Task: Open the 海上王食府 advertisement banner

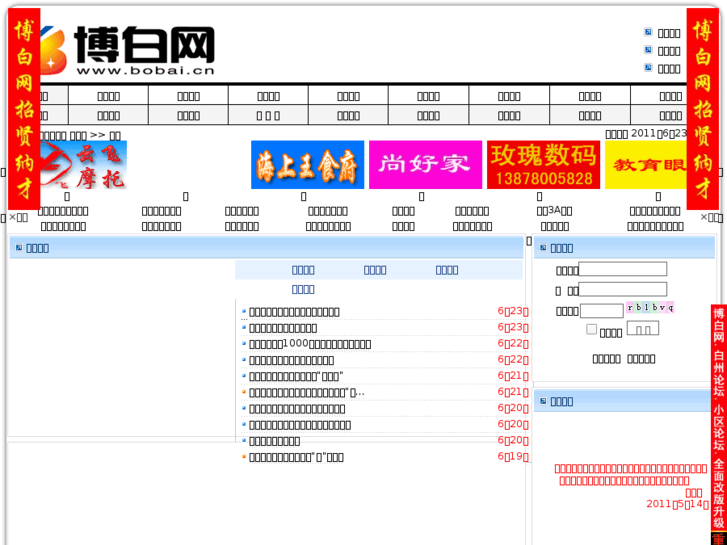Action: pos(307,165)
